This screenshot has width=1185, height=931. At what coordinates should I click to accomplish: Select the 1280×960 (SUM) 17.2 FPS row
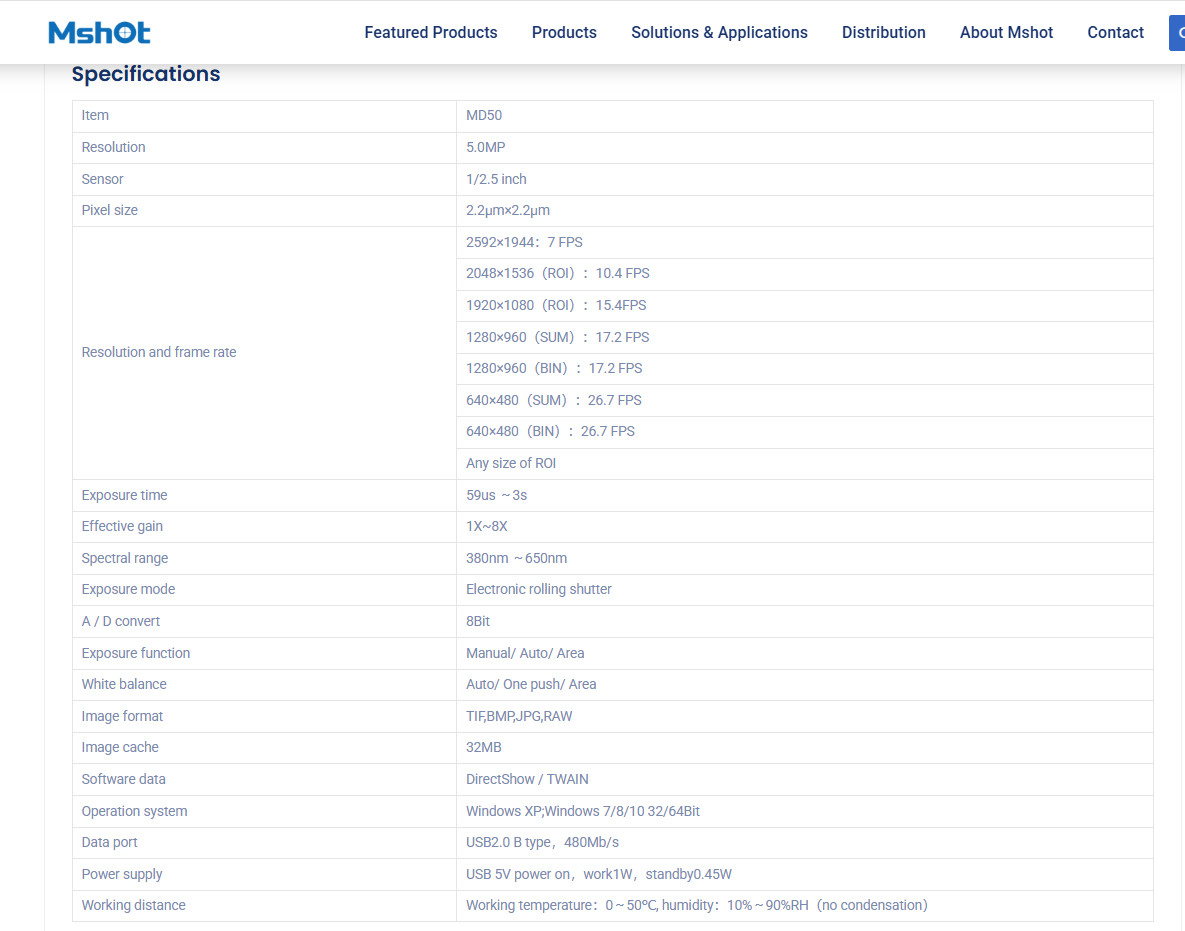tap(805, 337)
